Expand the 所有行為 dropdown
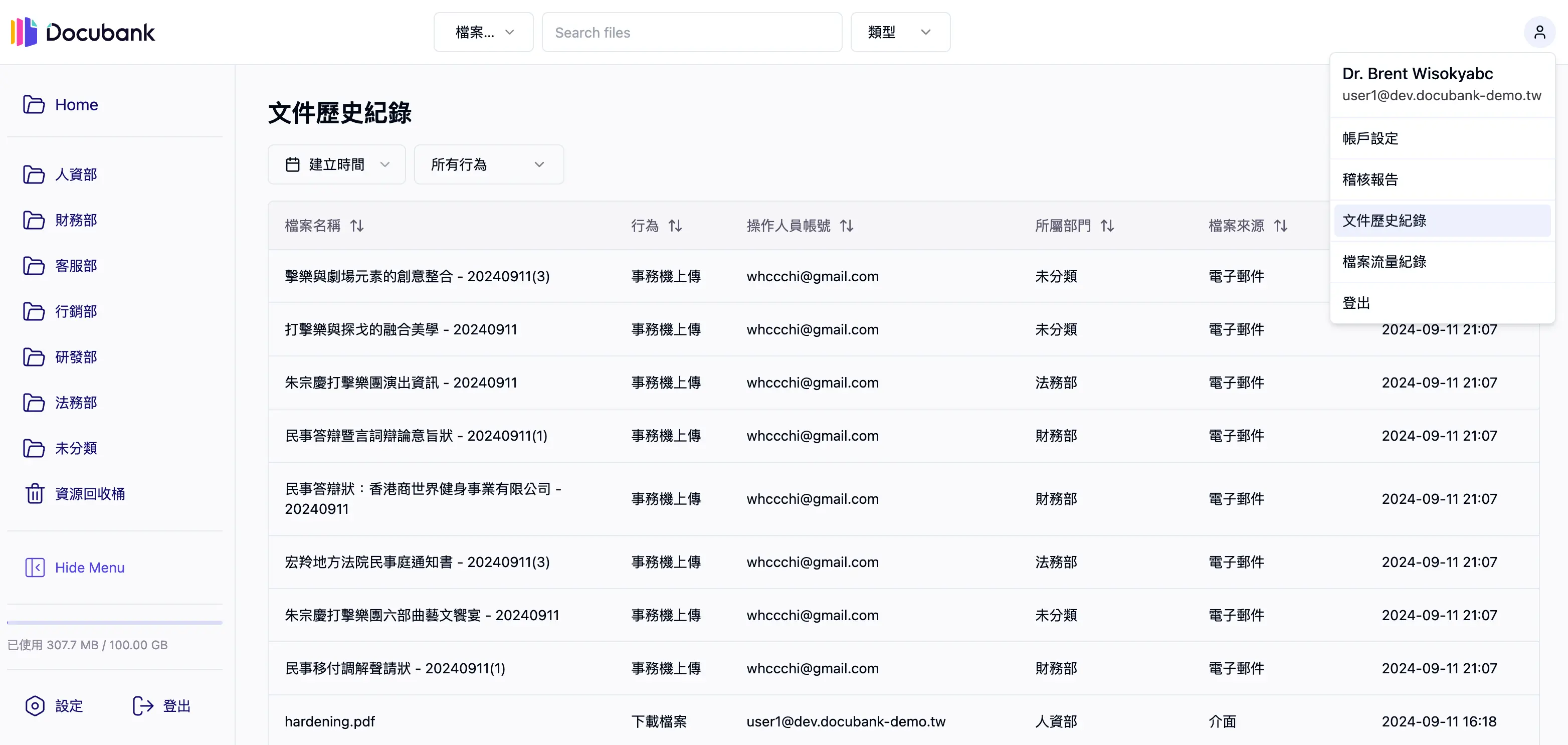The image size is (1568, 745). (488, 164)
